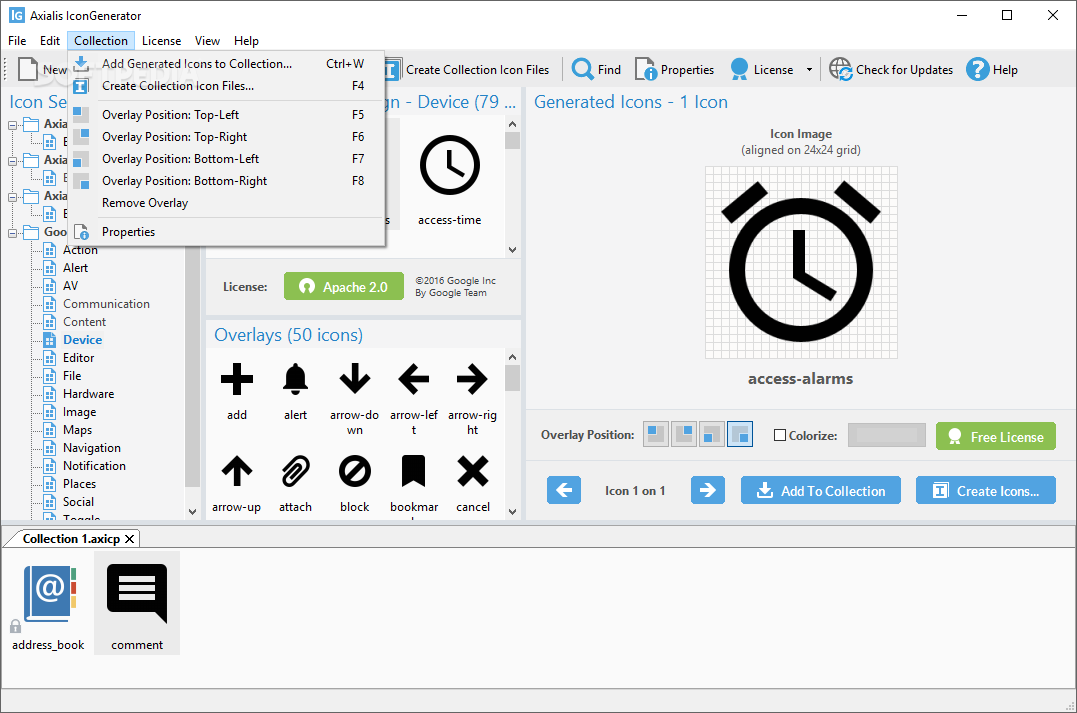The height and width of the screenshot is (713, 1077).
Task: Select the block overlay icon
Action: click(355, 471)
